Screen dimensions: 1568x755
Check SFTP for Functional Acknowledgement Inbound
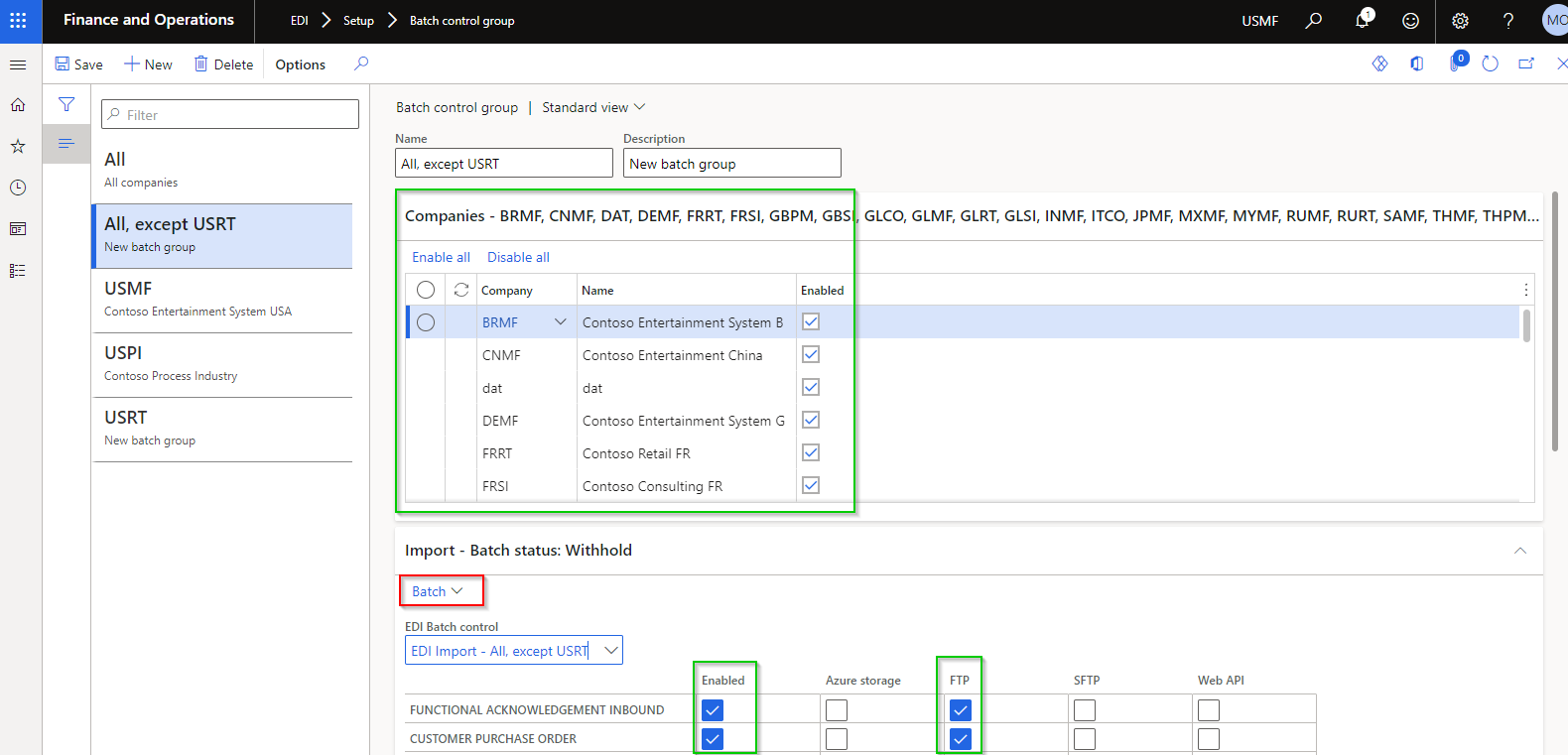(x=1085, y=710)
